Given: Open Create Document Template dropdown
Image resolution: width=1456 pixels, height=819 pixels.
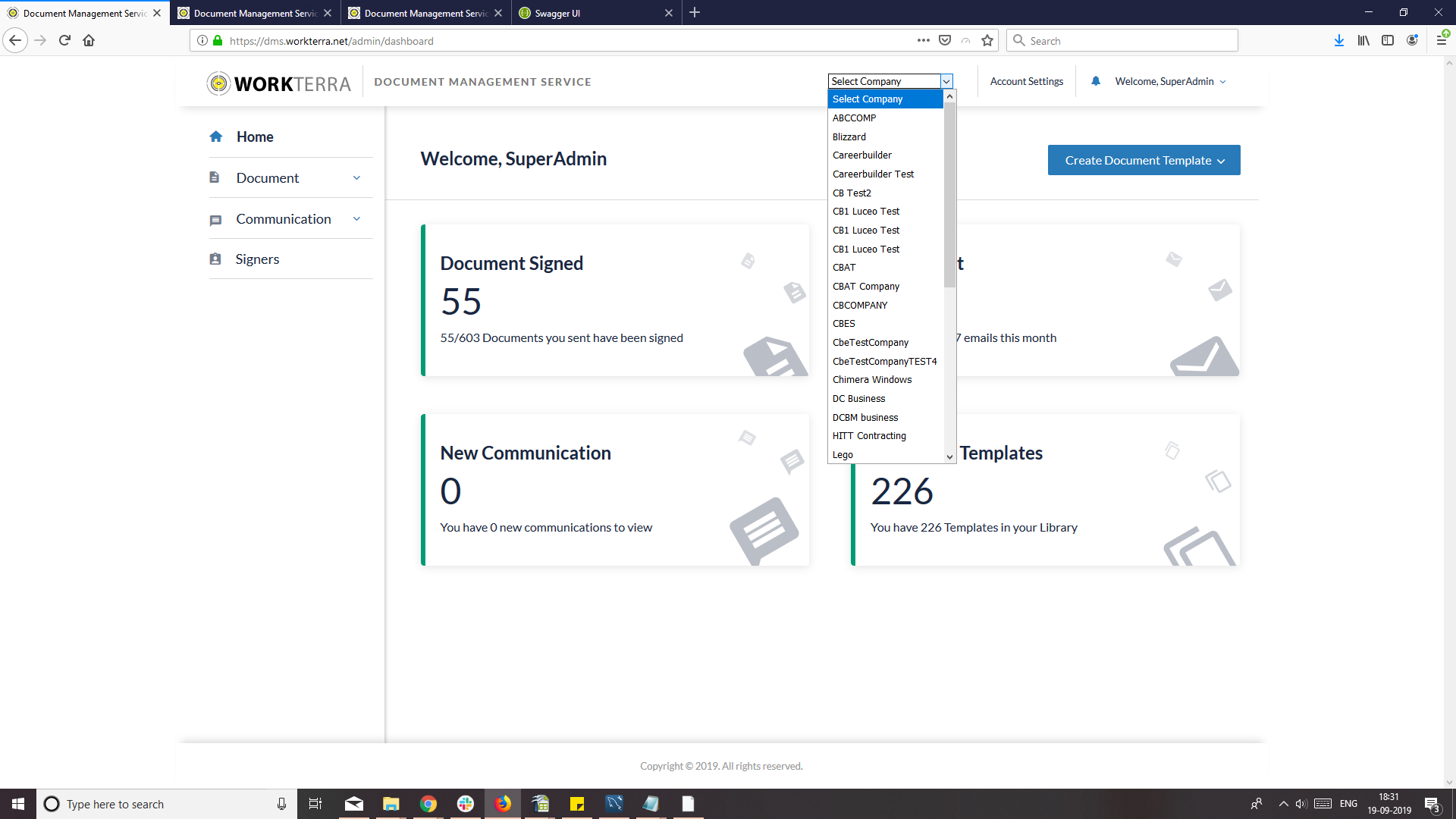Looking at the screenshot, I should point(1144,160).
